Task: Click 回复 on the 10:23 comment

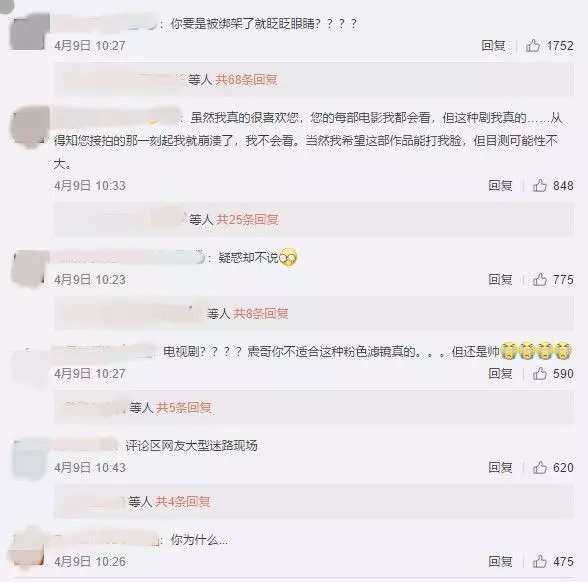Action: click(500, 280)
